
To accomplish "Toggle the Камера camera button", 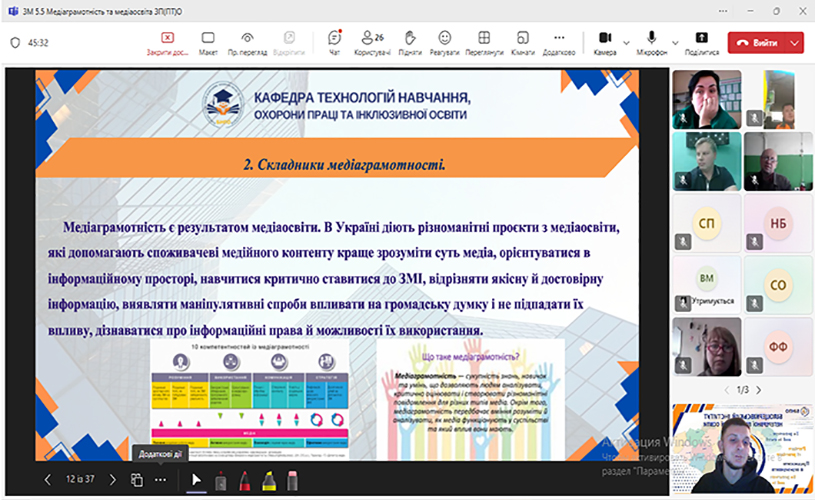I will [x=605, y=42].
